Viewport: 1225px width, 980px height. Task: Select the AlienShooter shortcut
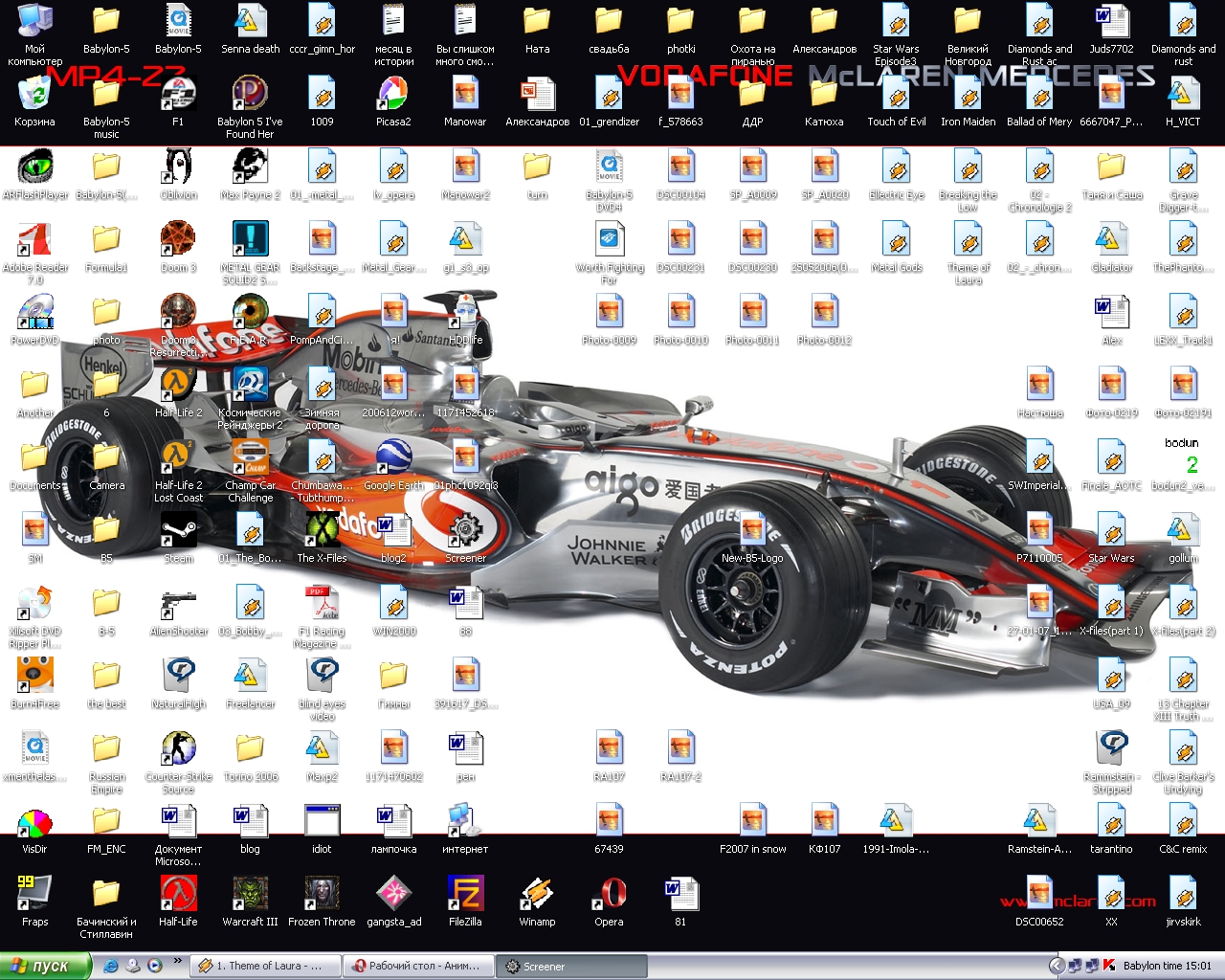(178, 611)
